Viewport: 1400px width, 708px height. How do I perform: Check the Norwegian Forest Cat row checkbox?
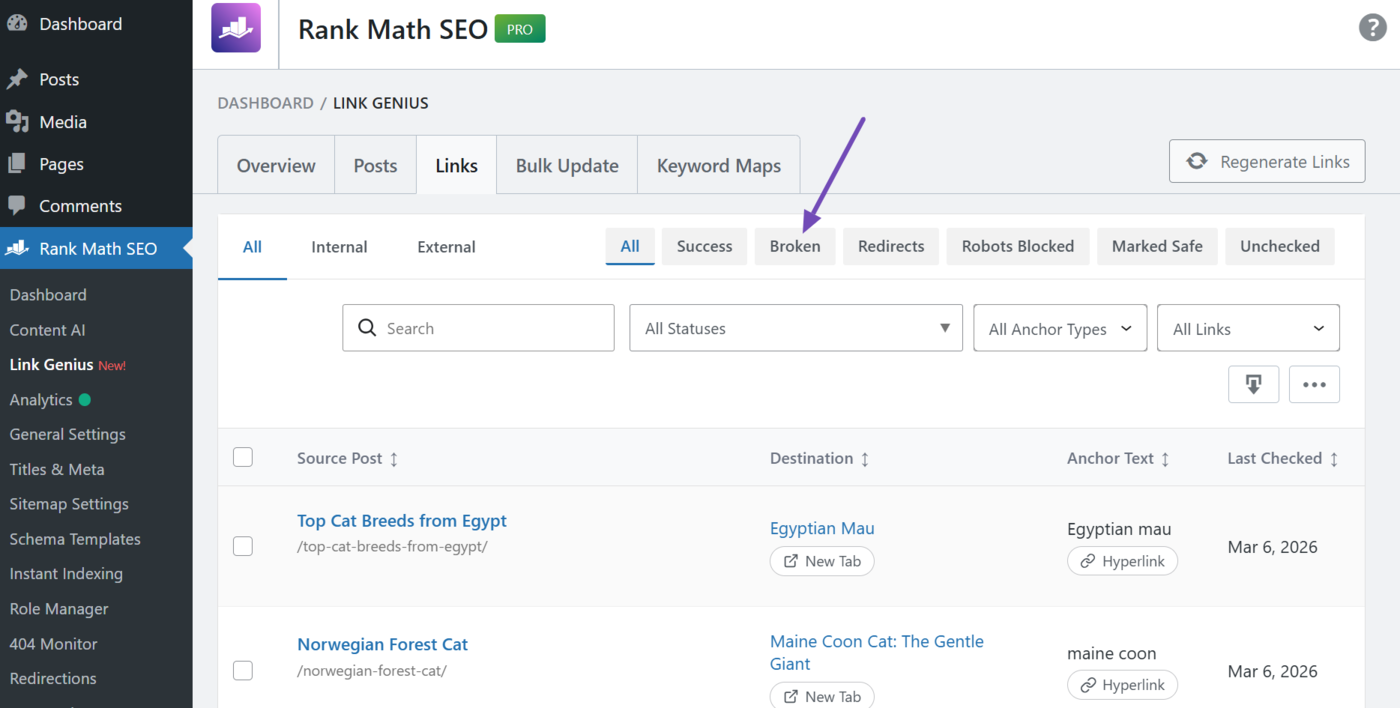[x=243, y=670]
